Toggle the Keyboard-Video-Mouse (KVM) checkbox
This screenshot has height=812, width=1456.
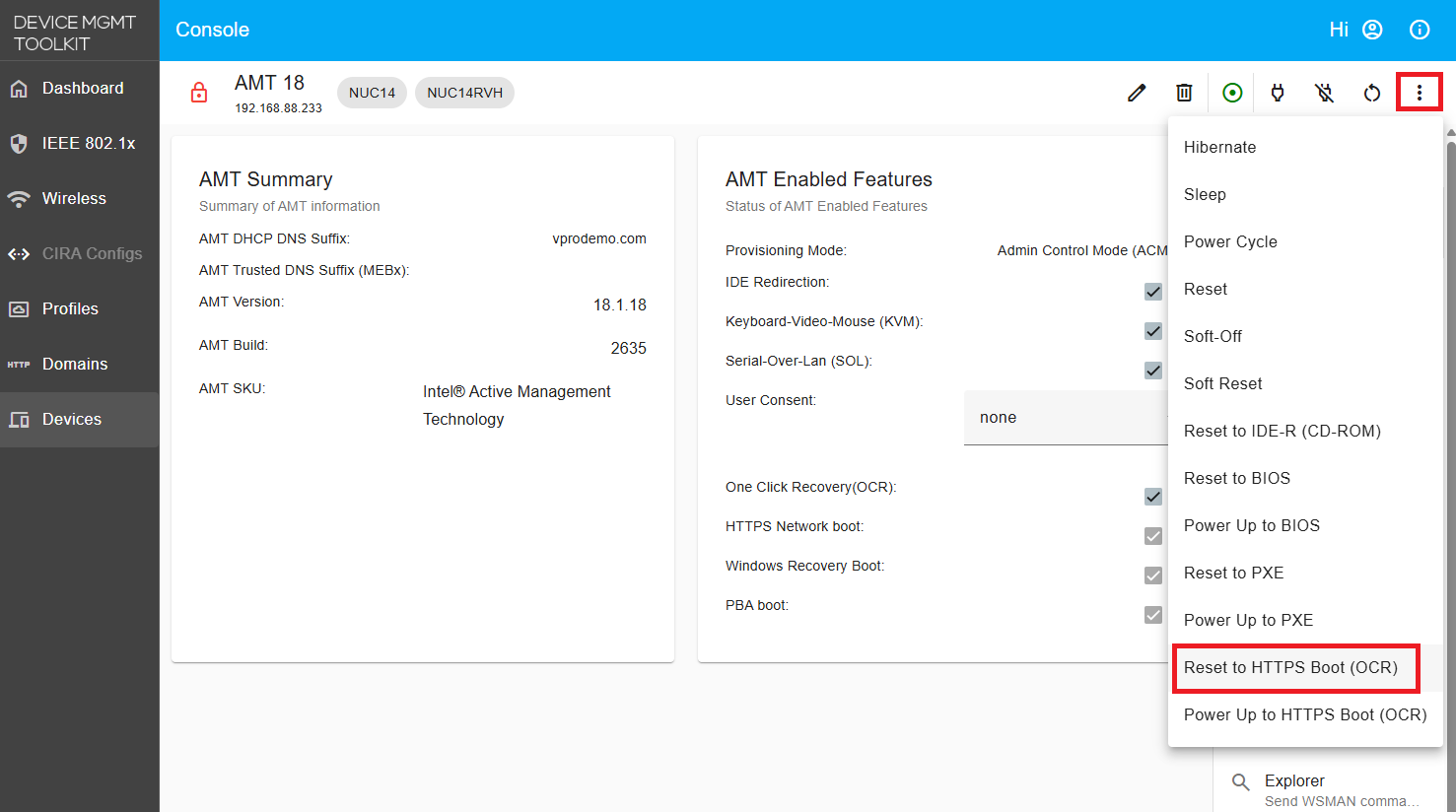(x=1152, y=331)
